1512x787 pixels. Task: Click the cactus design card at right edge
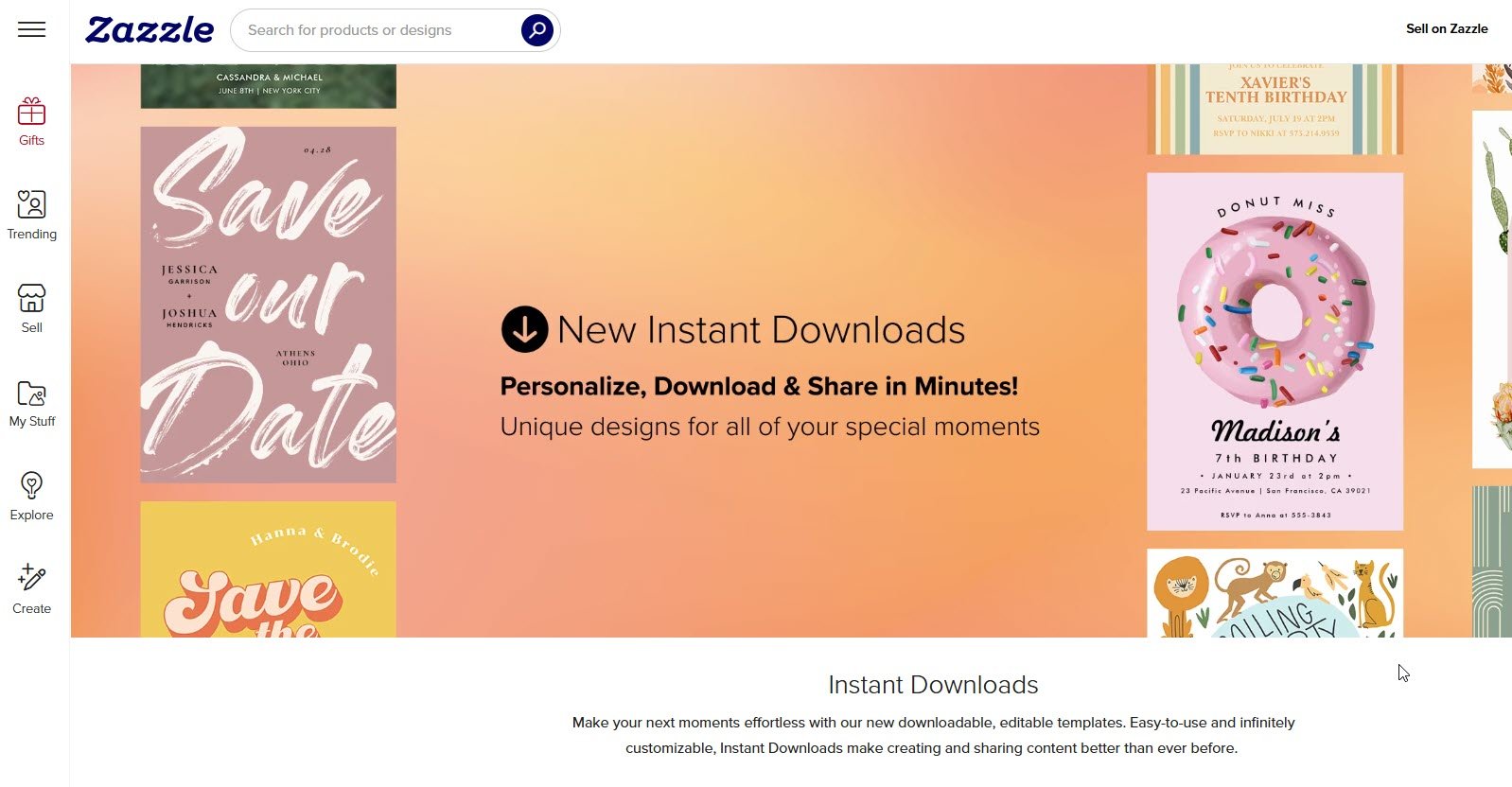coord(1491,289)
